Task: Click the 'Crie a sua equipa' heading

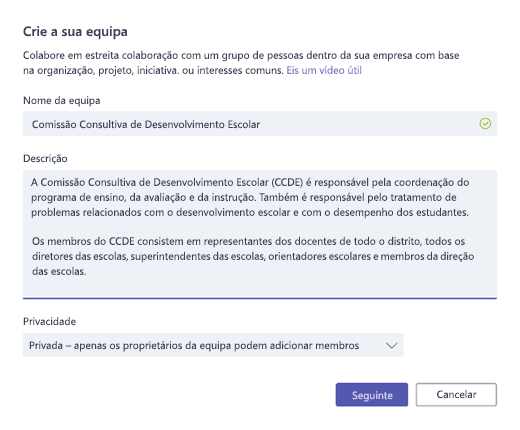Action: click(75, 32)
